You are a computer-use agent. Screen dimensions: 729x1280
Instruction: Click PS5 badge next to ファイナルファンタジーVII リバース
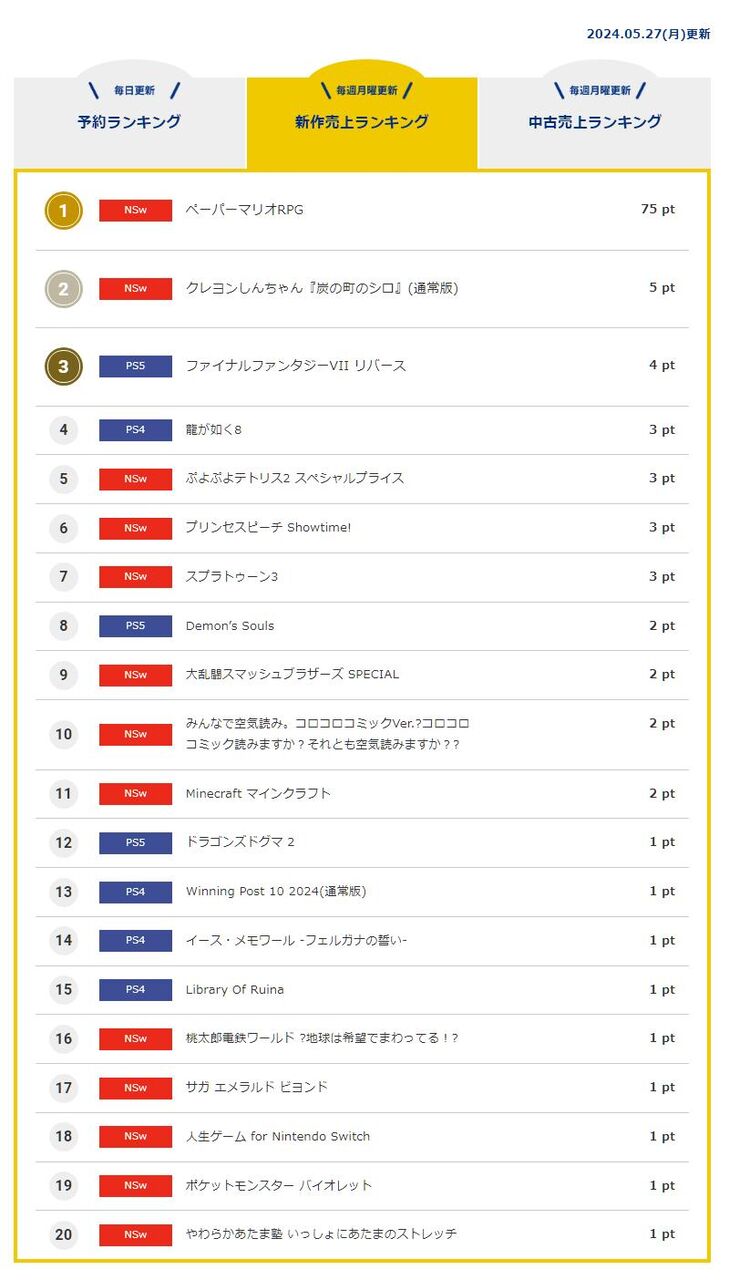pyautogui.click(x=135, y=366)
